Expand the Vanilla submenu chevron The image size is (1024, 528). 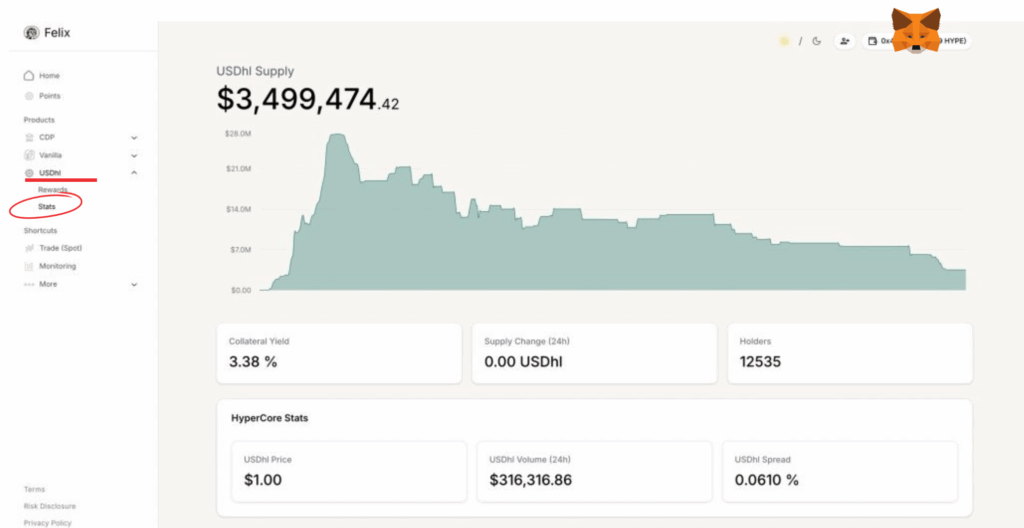pos(134,155)
